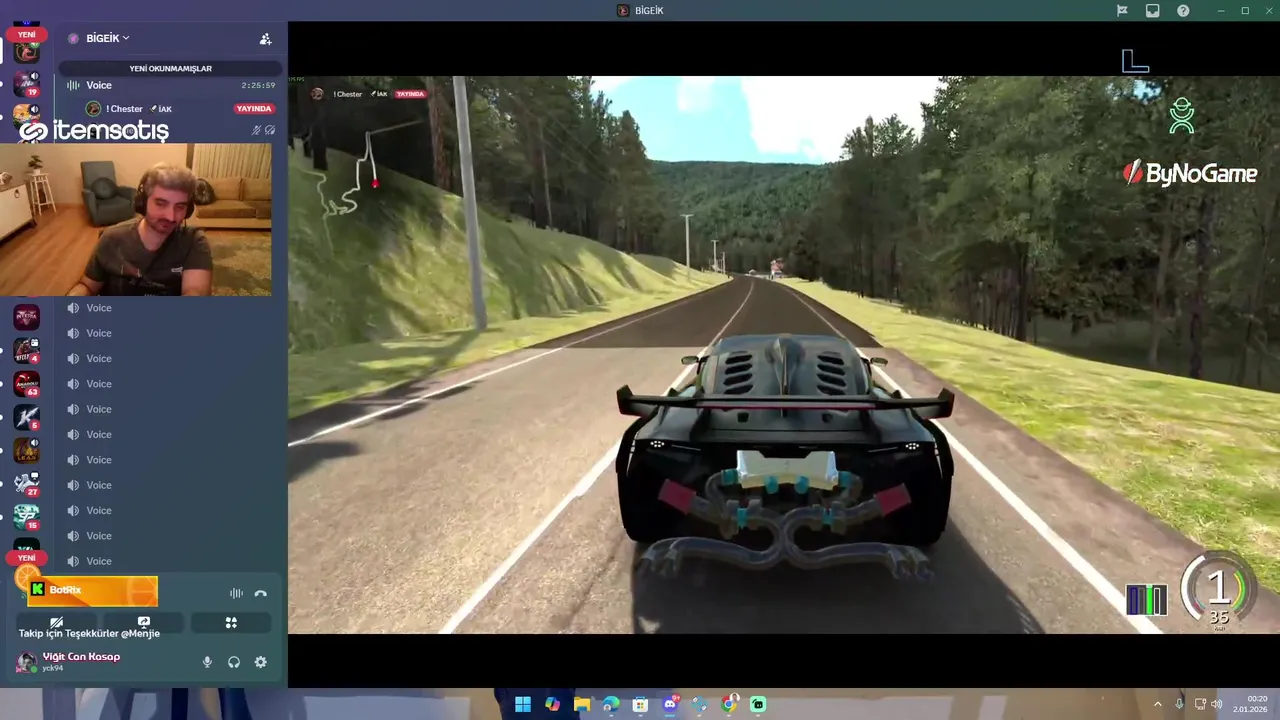
Task: Click the Yiğit Can Kasap user avatar
Action: (x=26, y=662)
